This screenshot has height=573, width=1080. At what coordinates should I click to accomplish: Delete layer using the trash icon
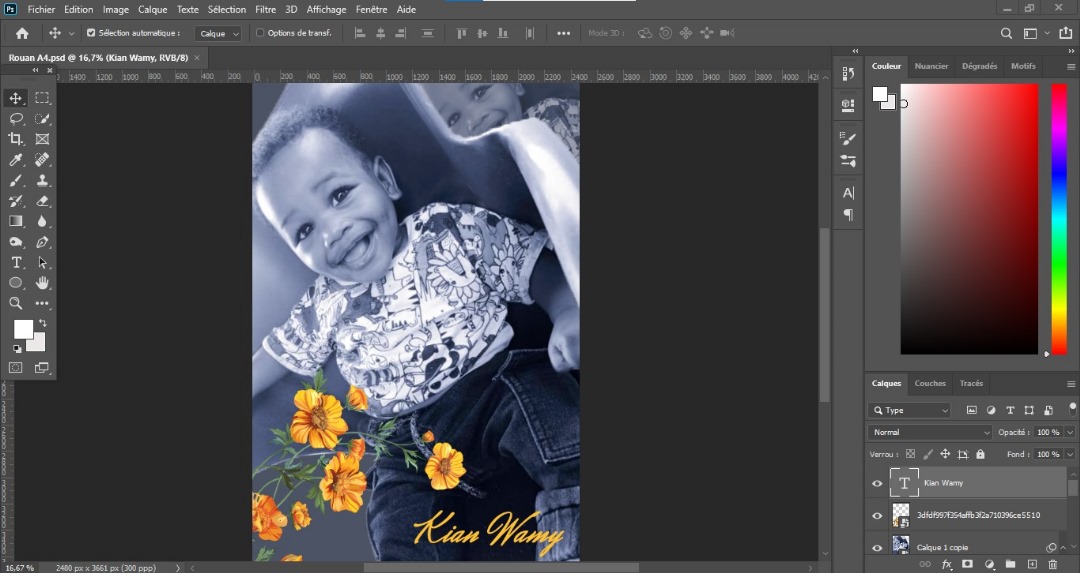1052,564
